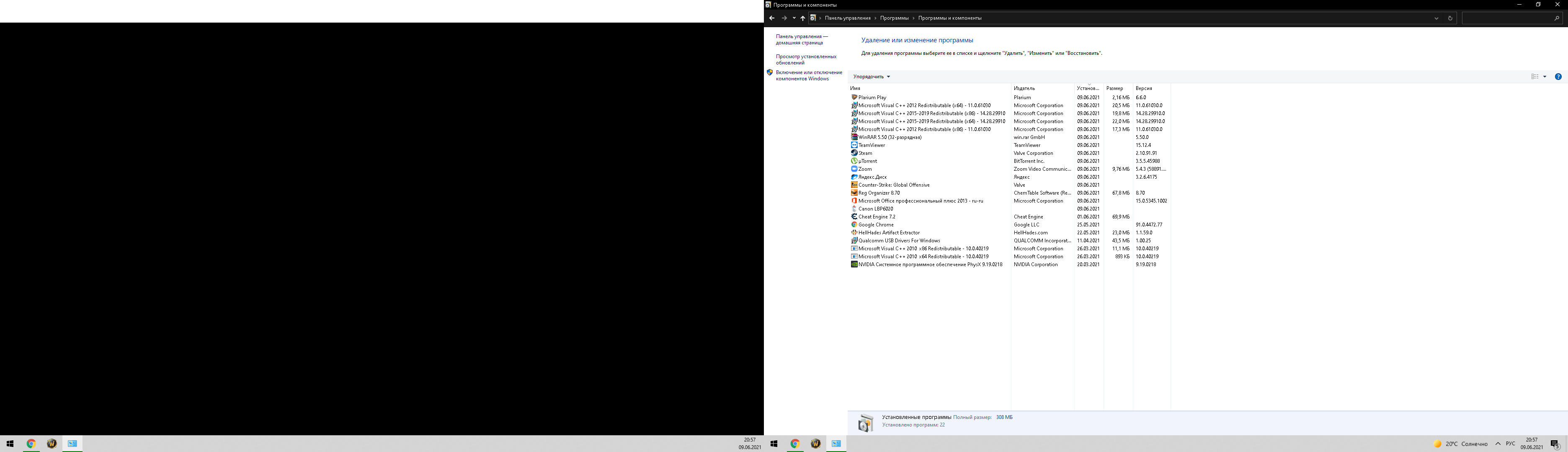This screenshot has height=452, width=1568.
Task: Select Microsoft Visual C++ 2015-2019 Redistributable (x86) row
Action: (x=1009, y=113)
